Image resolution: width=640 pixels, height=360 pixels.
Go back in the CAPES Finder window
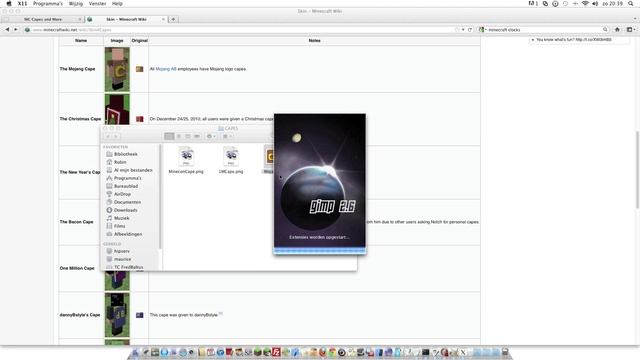click(108, 136)
